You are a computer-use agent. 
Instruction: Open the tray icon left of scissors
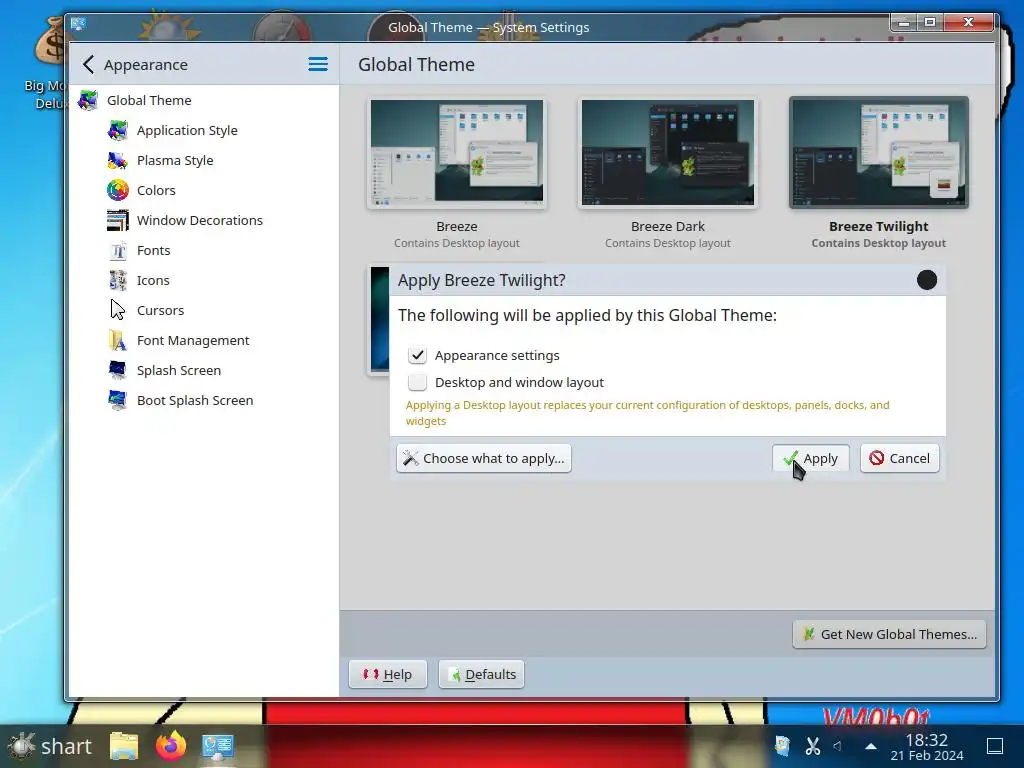click(782, 746)
